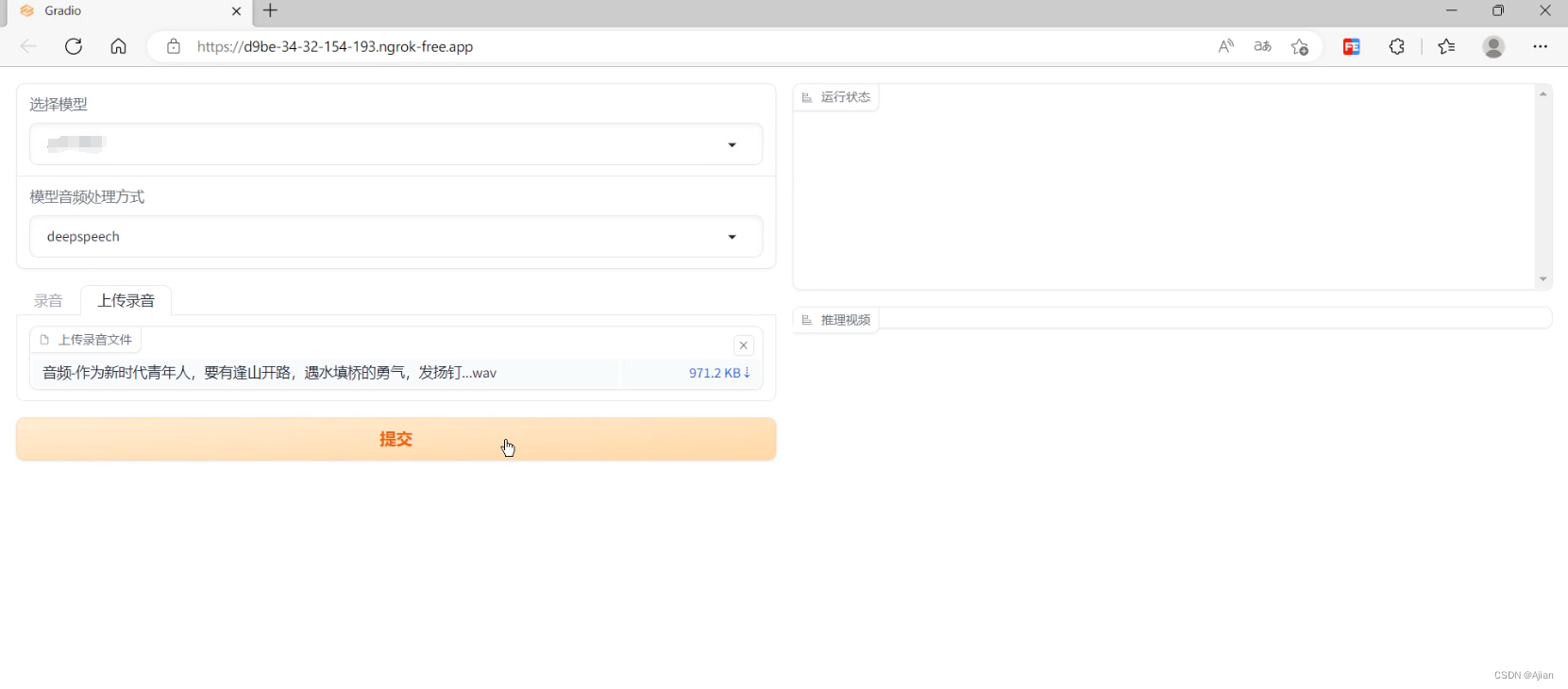The image size is (1568, 689).
Task: Click the address bar URL
Action: 335,46
